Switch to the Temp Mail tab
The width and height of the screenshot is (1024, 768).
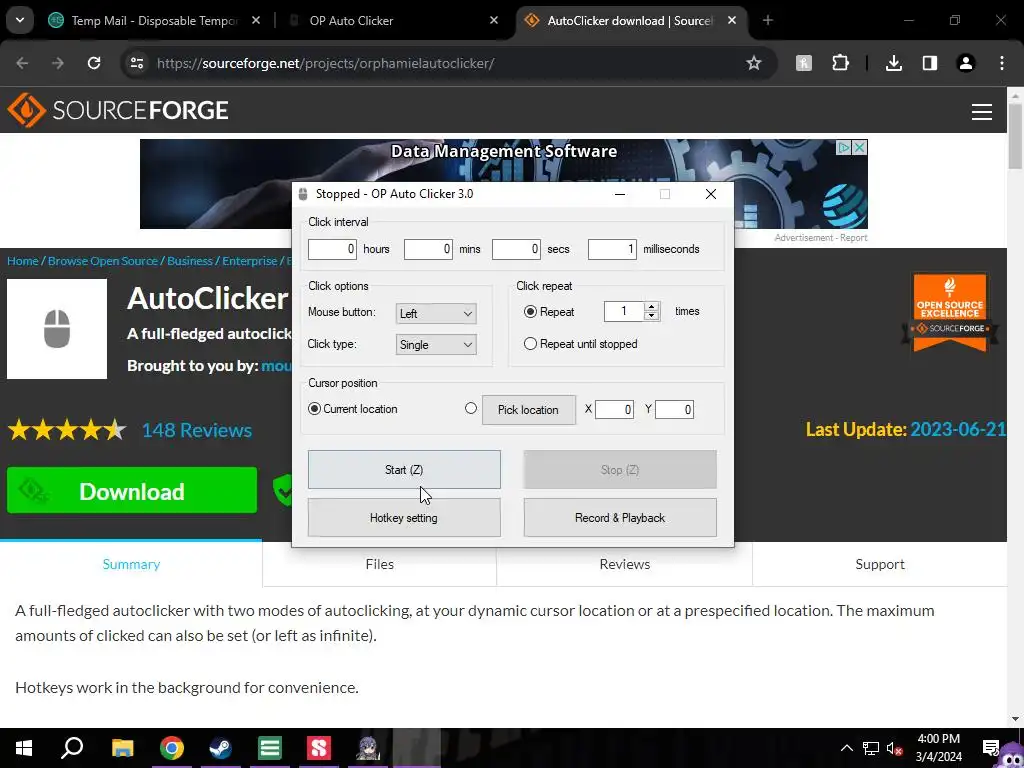(x=155, y=20)
